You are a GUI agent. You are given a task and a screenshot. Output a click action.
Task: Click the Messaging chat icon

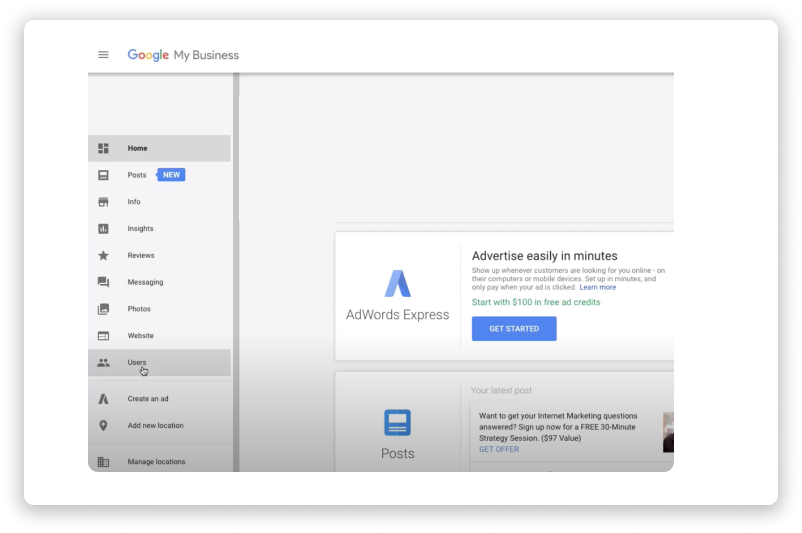coord(103,282)
